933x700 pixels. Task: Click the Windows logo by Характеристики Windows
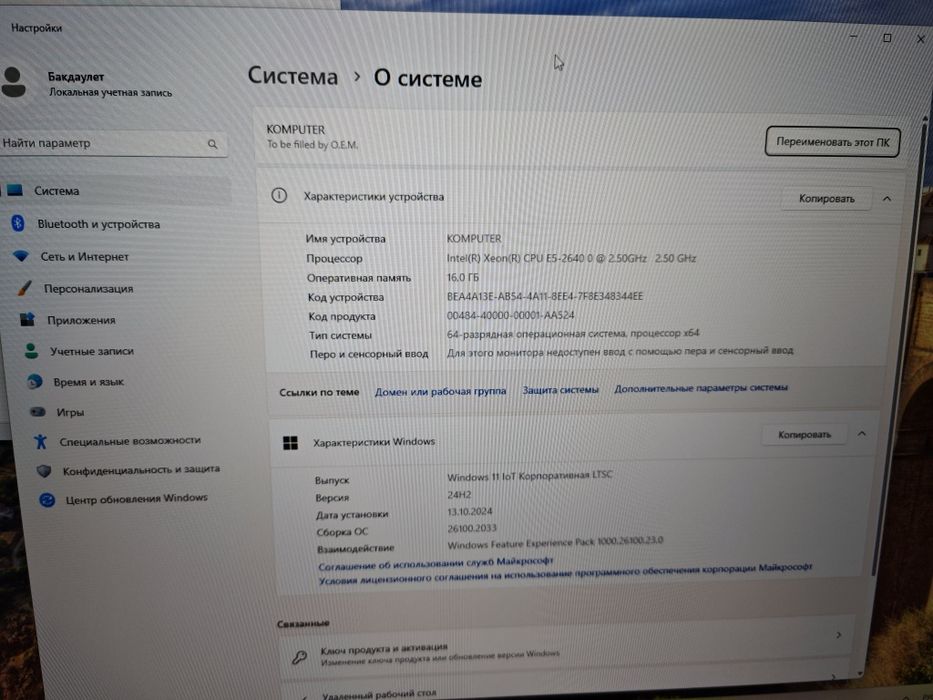pos(290,442)
